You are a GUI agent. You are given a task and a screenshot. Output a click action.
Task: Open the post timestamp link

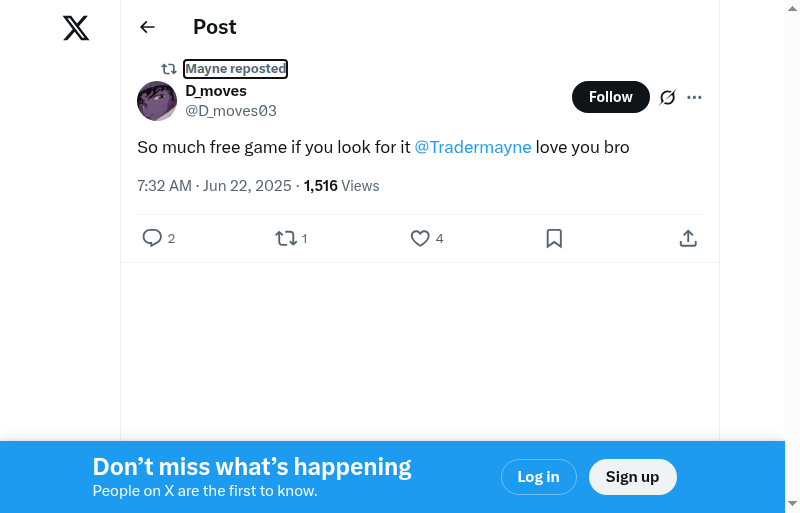214,186
